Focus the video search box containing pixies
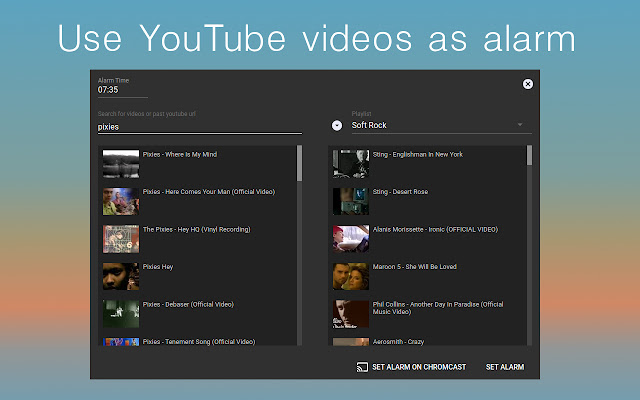 tap(200, 127)
